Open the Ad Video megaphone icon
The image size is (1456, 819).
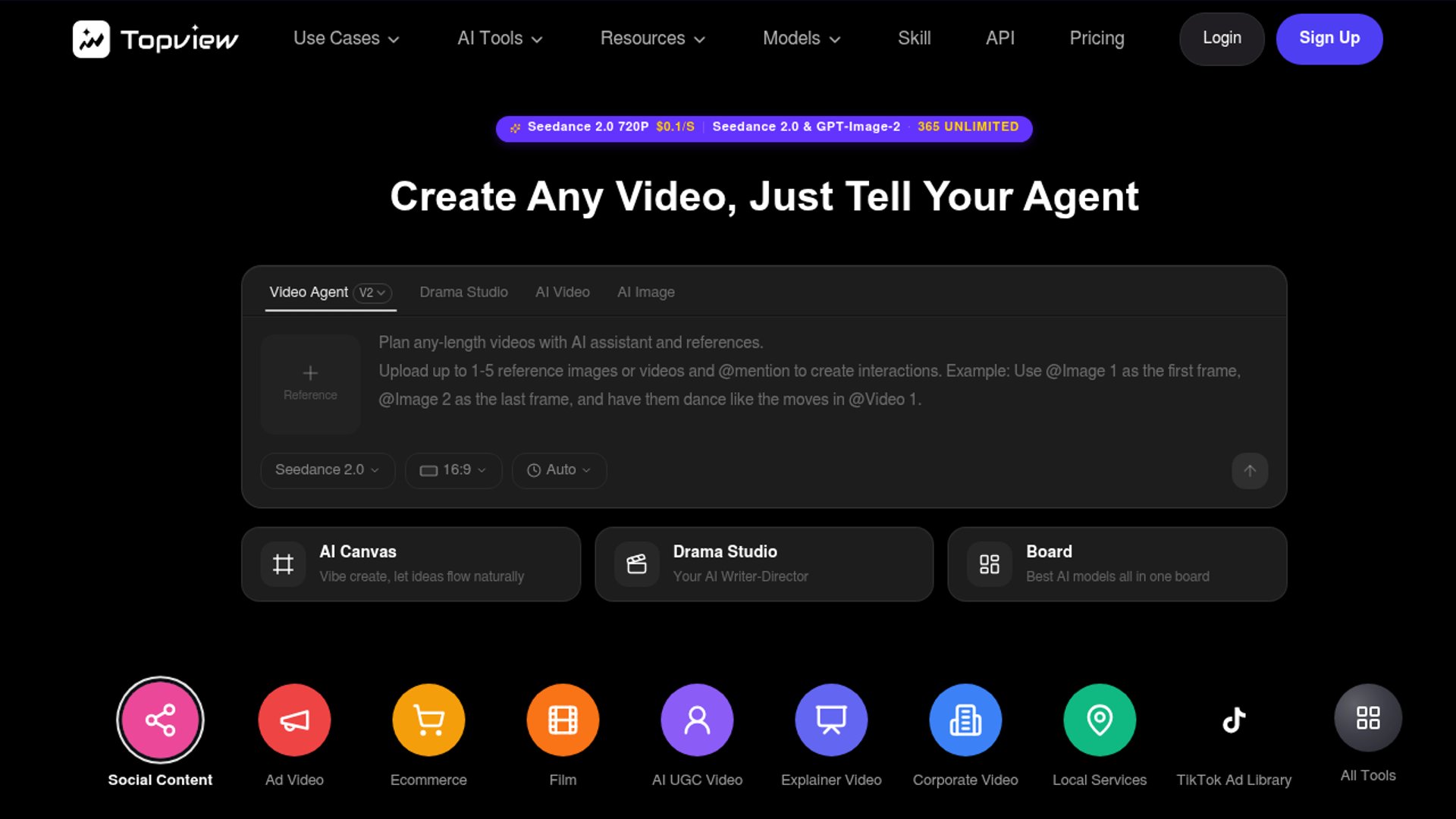(x=294, y=720)
